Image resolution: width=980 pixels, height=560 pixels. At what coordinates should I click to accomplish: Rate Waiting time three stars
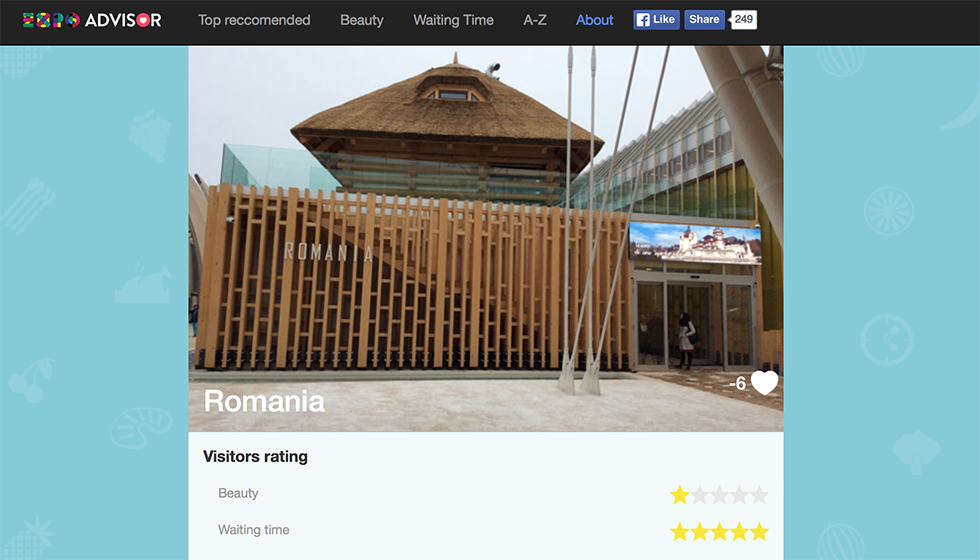coord(719,532)
